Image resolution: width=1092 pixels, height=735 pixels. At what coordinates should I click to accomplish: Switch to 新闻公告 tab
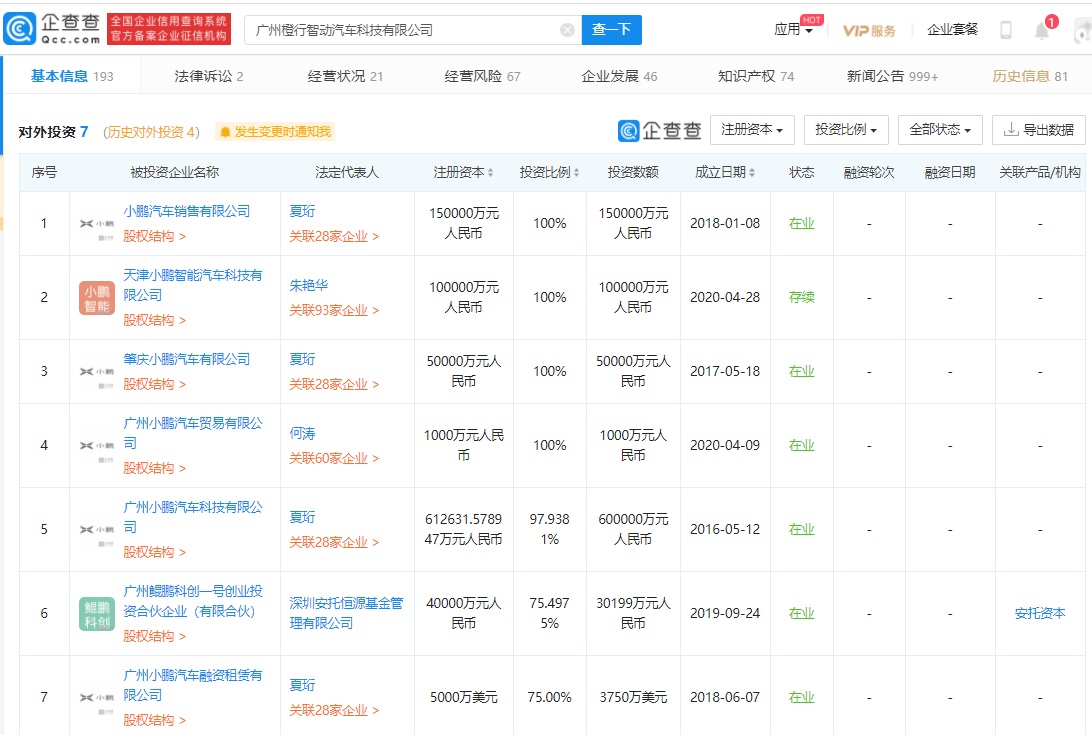tap(892, 76)
